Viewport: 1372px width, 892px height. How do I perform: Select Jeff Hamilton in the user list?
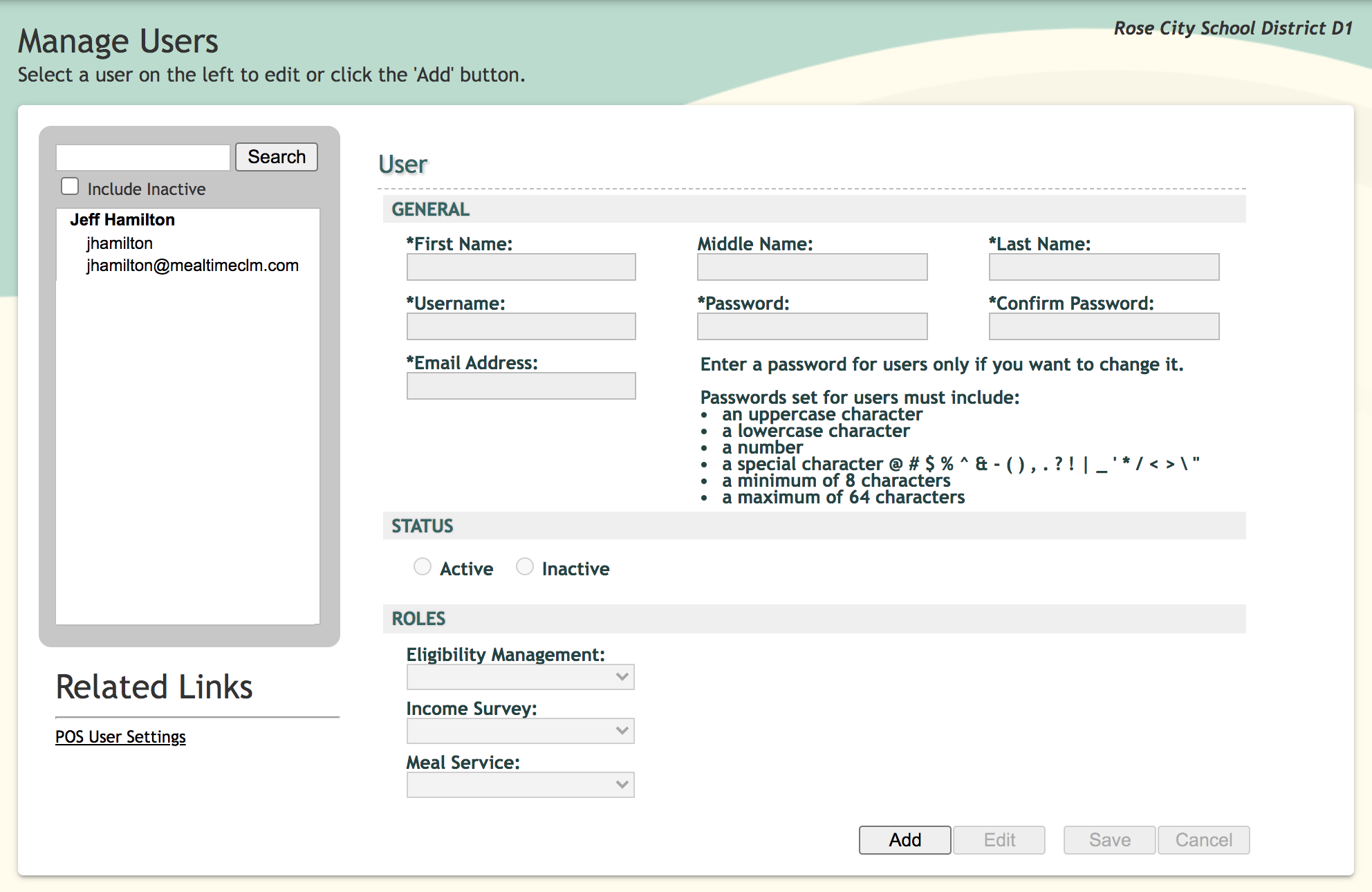pos(122,220)
